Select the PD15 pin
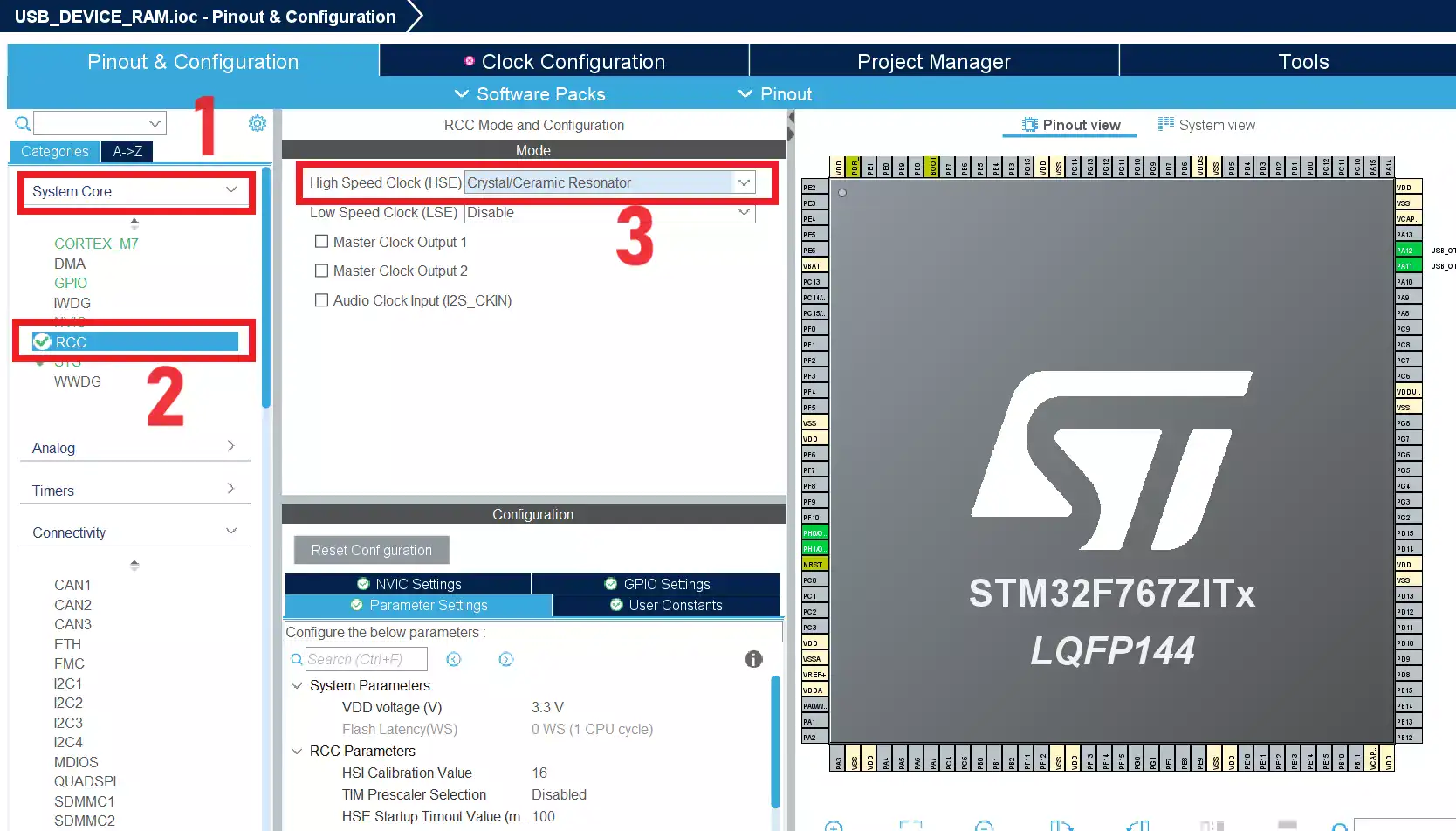Viewport: 1456px width, 831px height. click(1409, 533)
